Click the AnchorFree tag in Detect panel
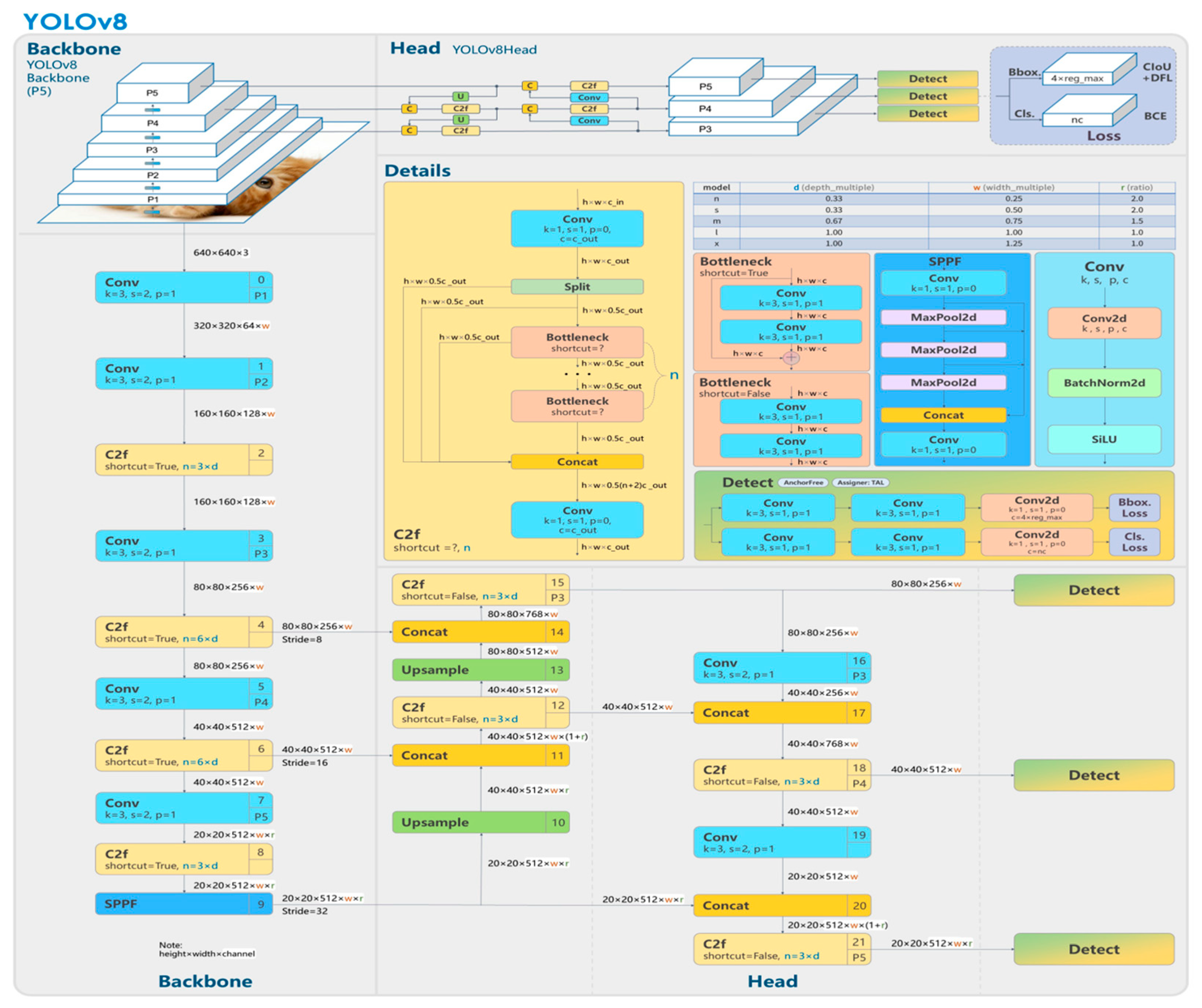 803,483
